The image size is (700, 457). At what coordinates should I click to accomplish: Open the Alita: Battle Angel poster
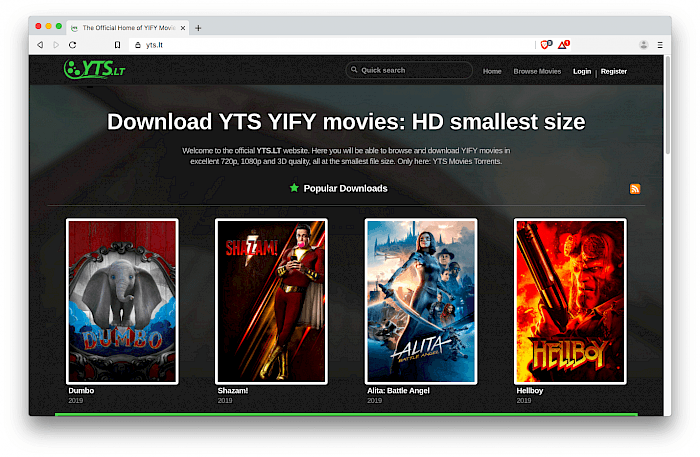pos(421,301)
